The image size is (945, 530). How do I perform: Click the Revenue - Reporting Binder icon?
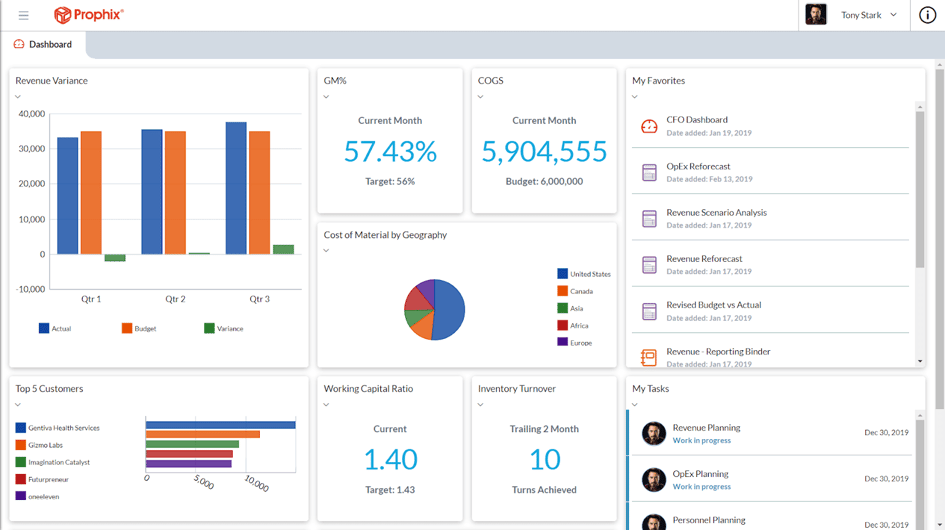pos(649,357)
